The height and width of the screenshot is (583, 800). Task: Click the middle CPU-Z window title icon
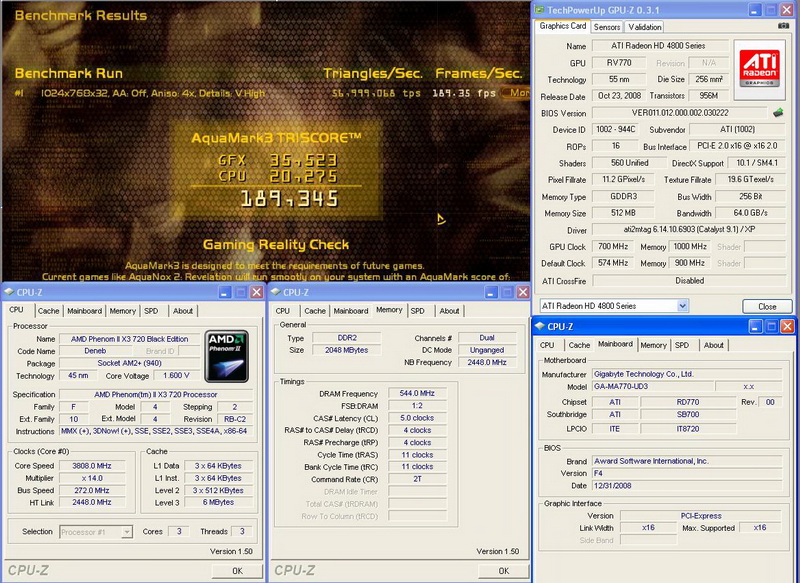(x=276, y=292)
